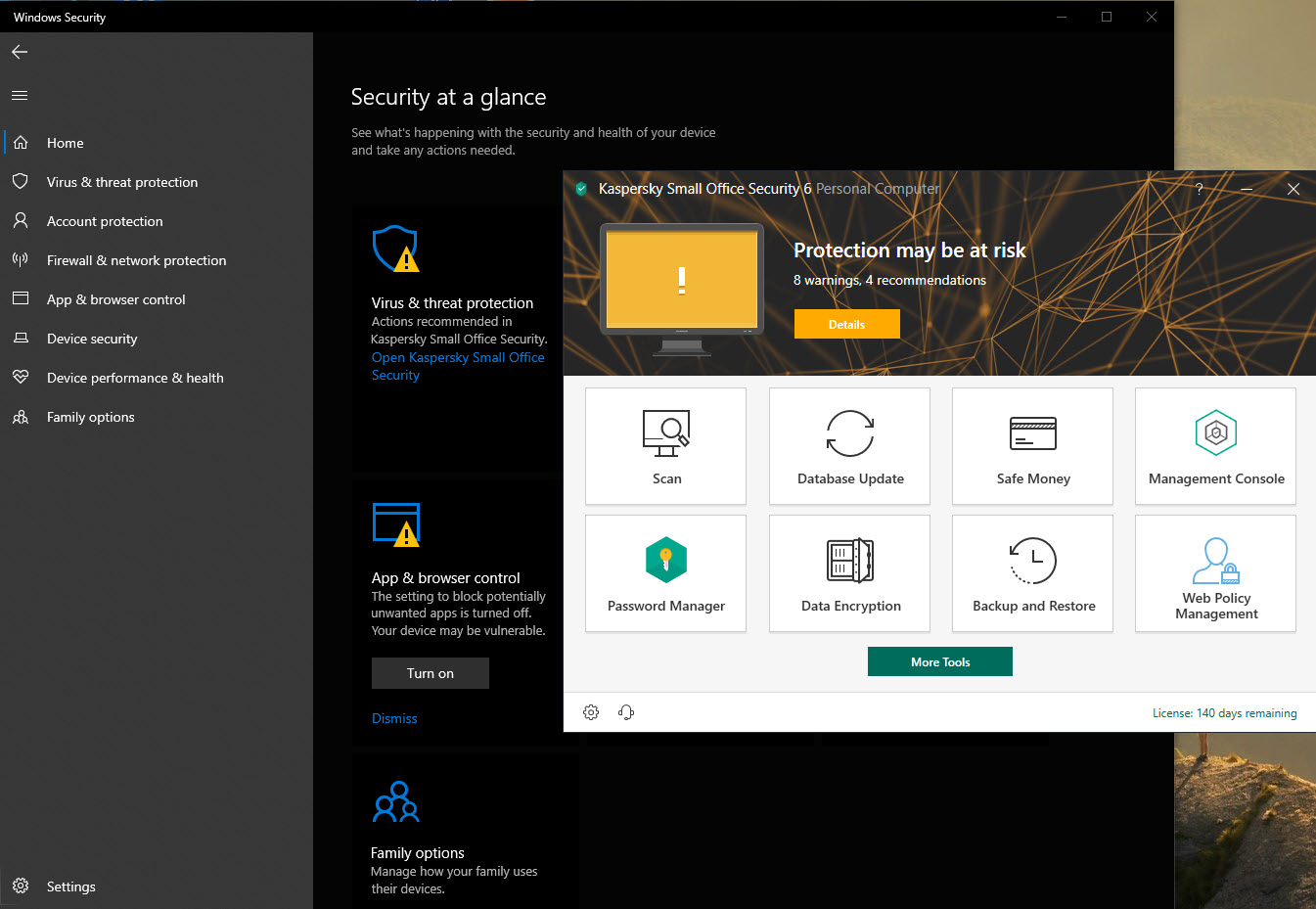This screenshot has height=909, width=1316.
Task: Open Password Manager tile
Action: (665, 573)
